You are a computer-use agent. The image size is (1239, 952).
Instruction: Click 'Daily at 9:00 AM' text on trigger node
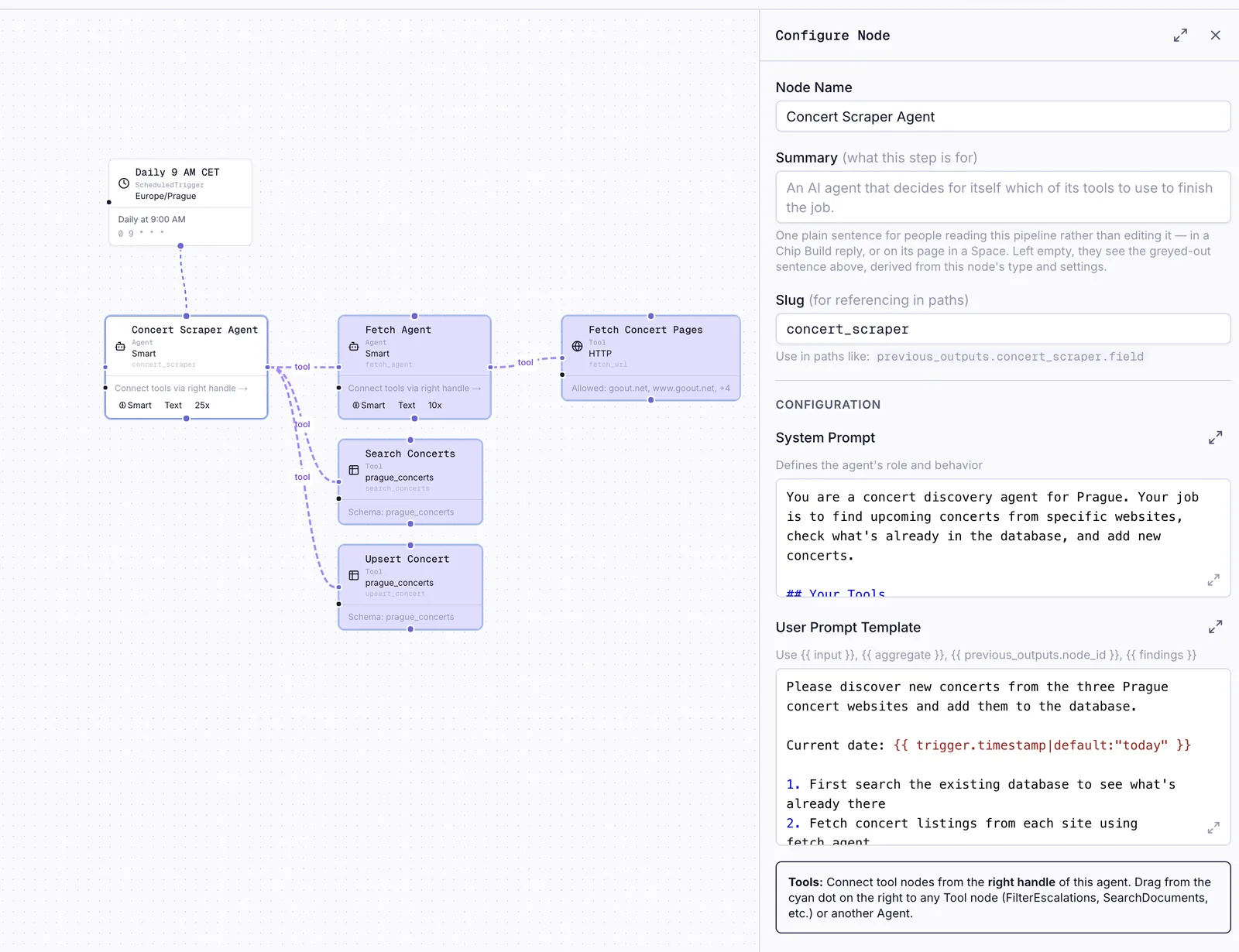click(152, 220)
